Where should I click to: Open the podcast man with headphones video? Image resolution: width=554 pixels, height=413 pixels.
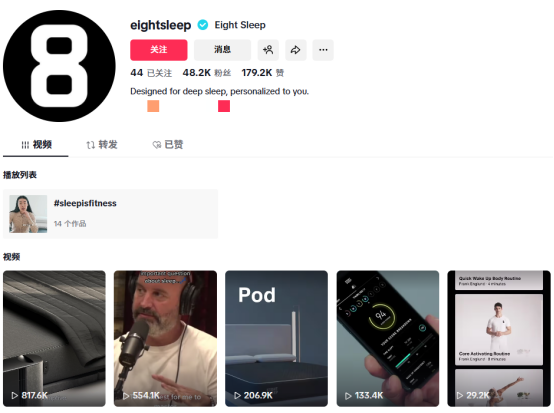(x=165, y=338)
